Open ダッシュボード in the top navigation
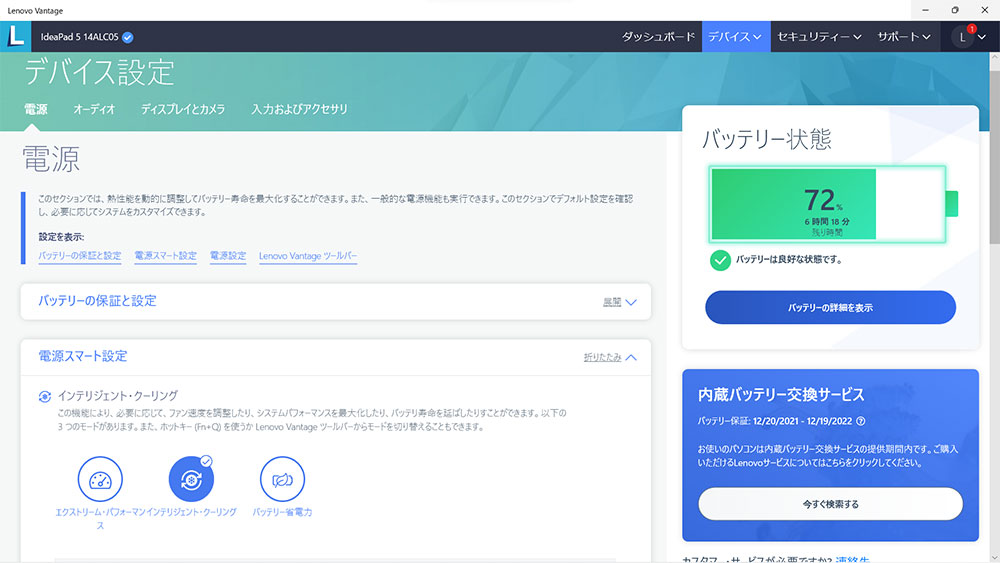This screenshot has height=563, width=1000. pyautogui.click(x=658, y=37)
